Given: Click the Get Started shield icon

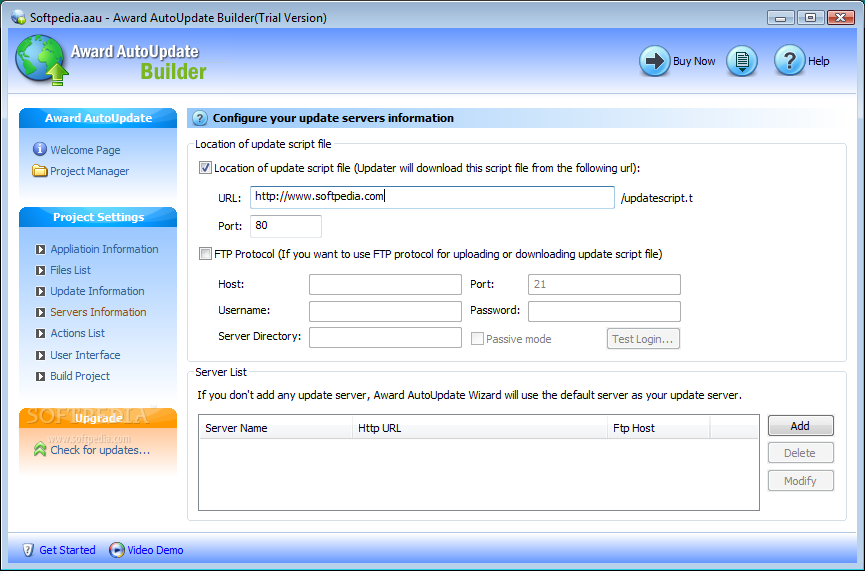Looking at the screenshot, I should tap(28, 549).
